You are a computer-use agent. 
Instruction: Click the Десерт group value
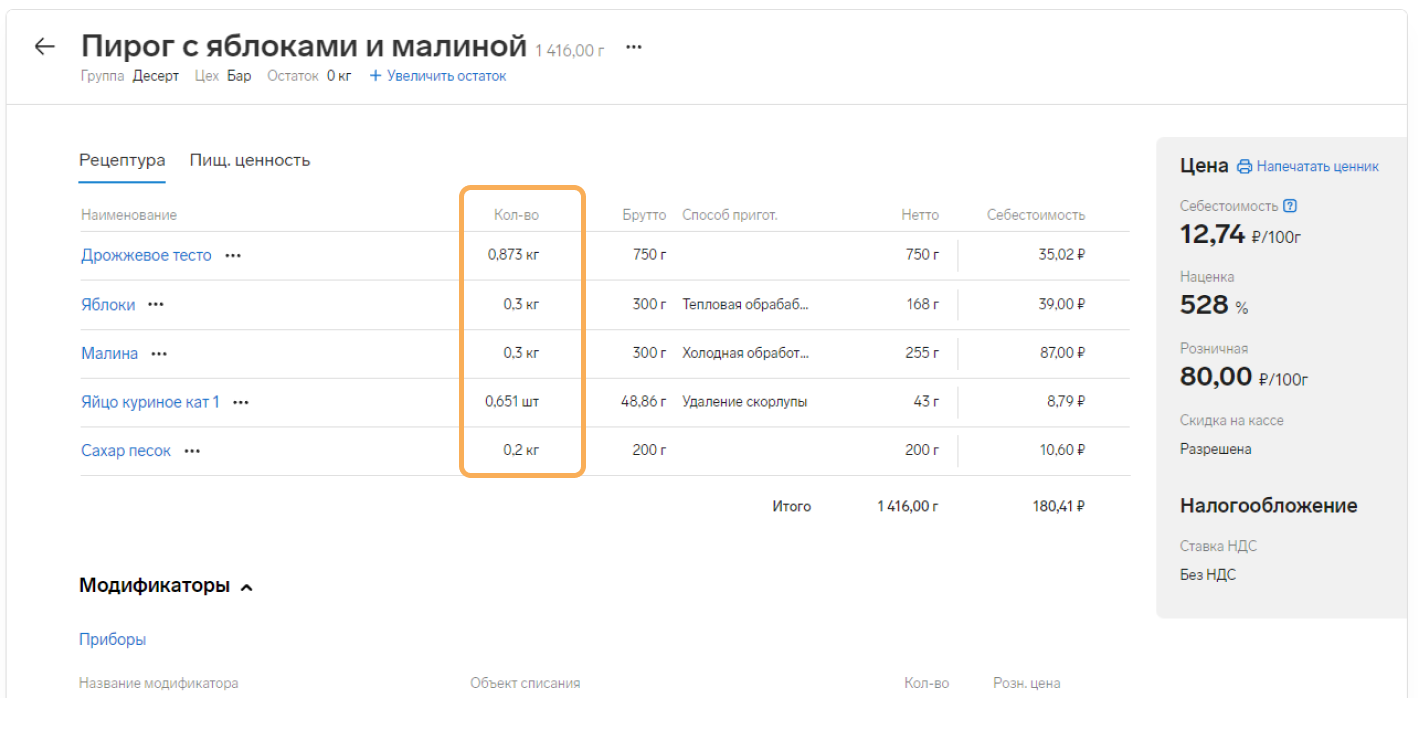click(156, 76)
